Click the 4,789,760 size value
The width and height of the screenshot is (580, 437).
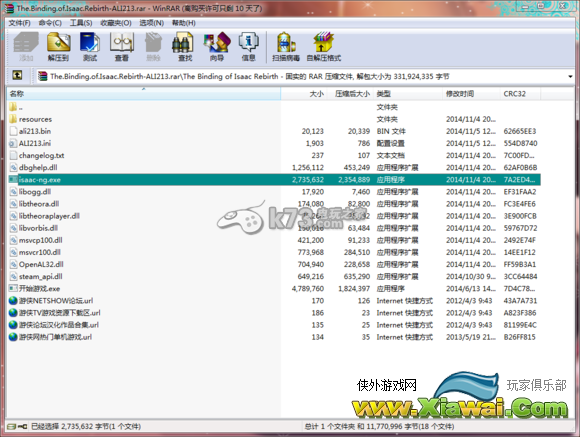[x=308, y=288]
